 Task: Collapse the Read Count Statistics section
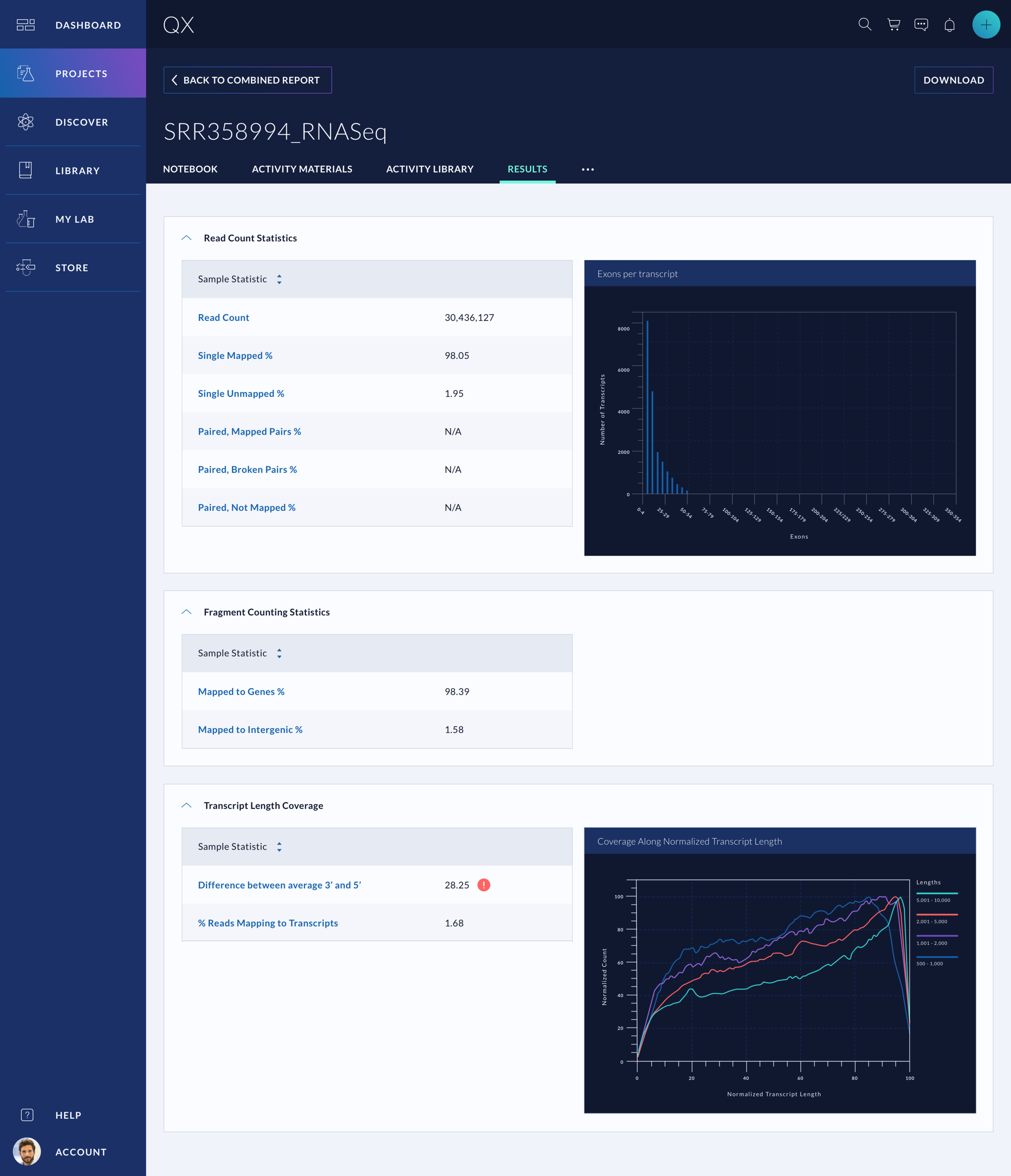tap(186, 238)
